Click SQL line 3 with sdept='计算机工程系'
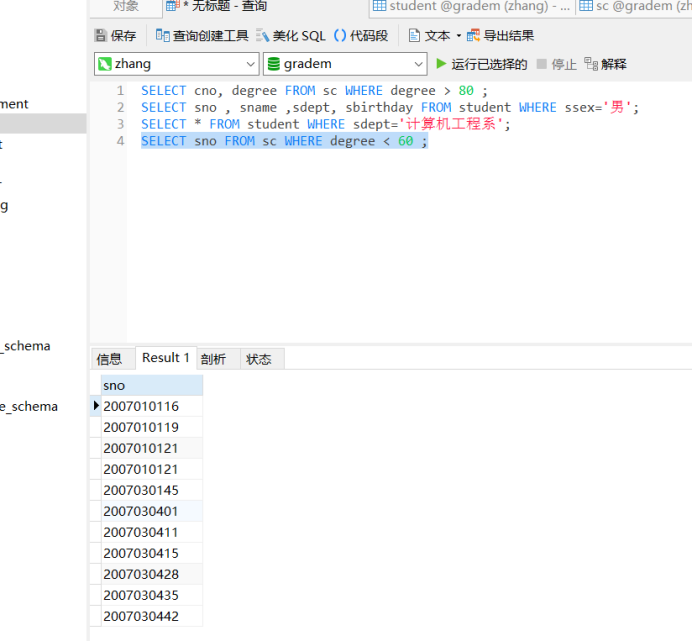The height and width of the screenshot is (641, 693). coord(326,124)
